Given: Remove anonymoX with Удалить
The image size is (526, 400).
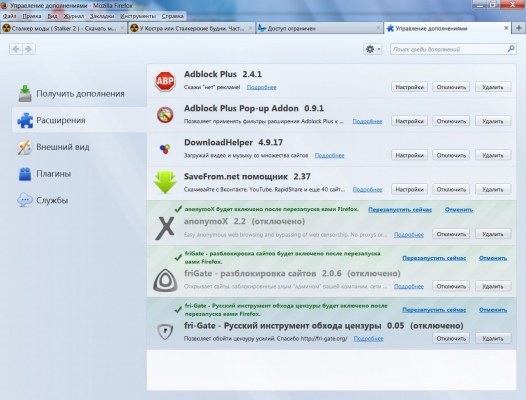Looking at the screenshot, I should (493, 234).
